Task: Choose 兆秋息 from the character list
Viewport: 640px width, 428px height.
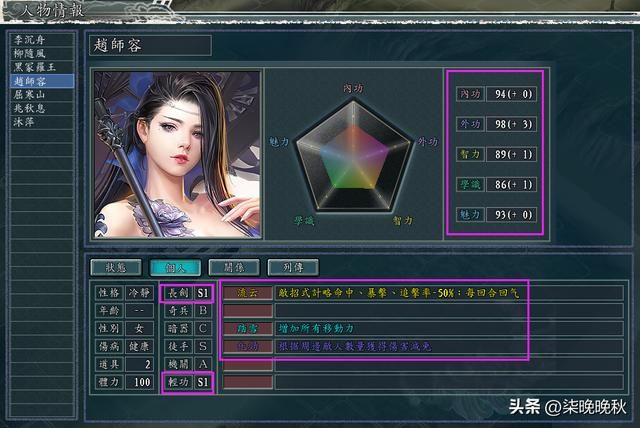Action: pos(42,109)
